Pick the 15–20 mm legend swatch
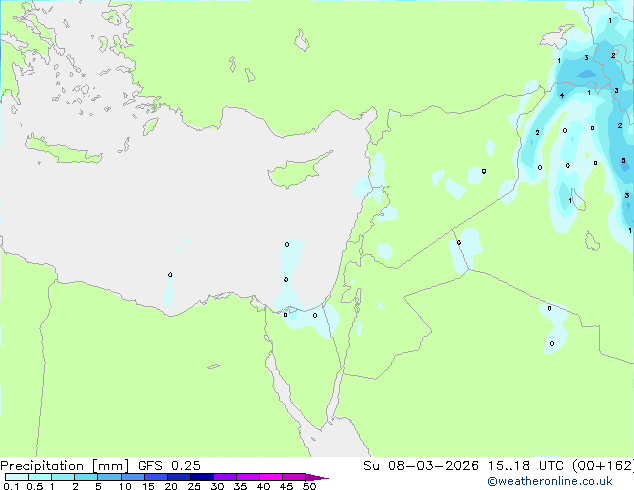This screenshot has width=634, height=490. coord(156,477)
